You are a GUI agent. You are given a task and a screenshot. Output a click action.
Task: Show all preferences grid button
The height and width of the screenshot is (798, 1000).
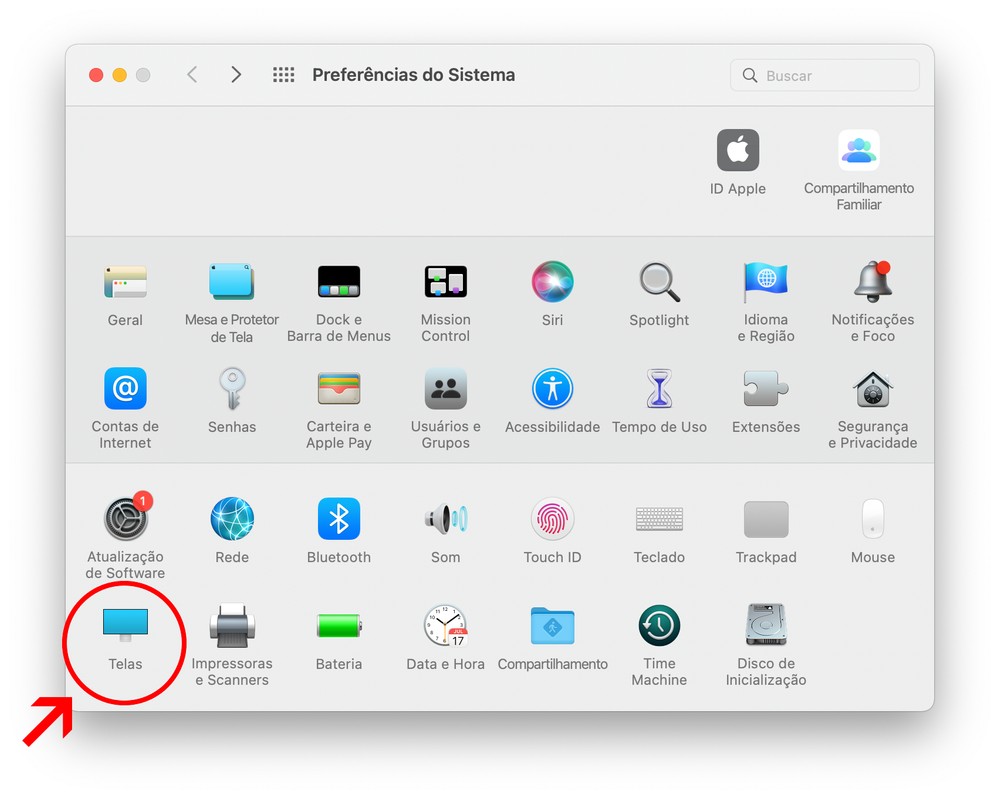[283, 75]
